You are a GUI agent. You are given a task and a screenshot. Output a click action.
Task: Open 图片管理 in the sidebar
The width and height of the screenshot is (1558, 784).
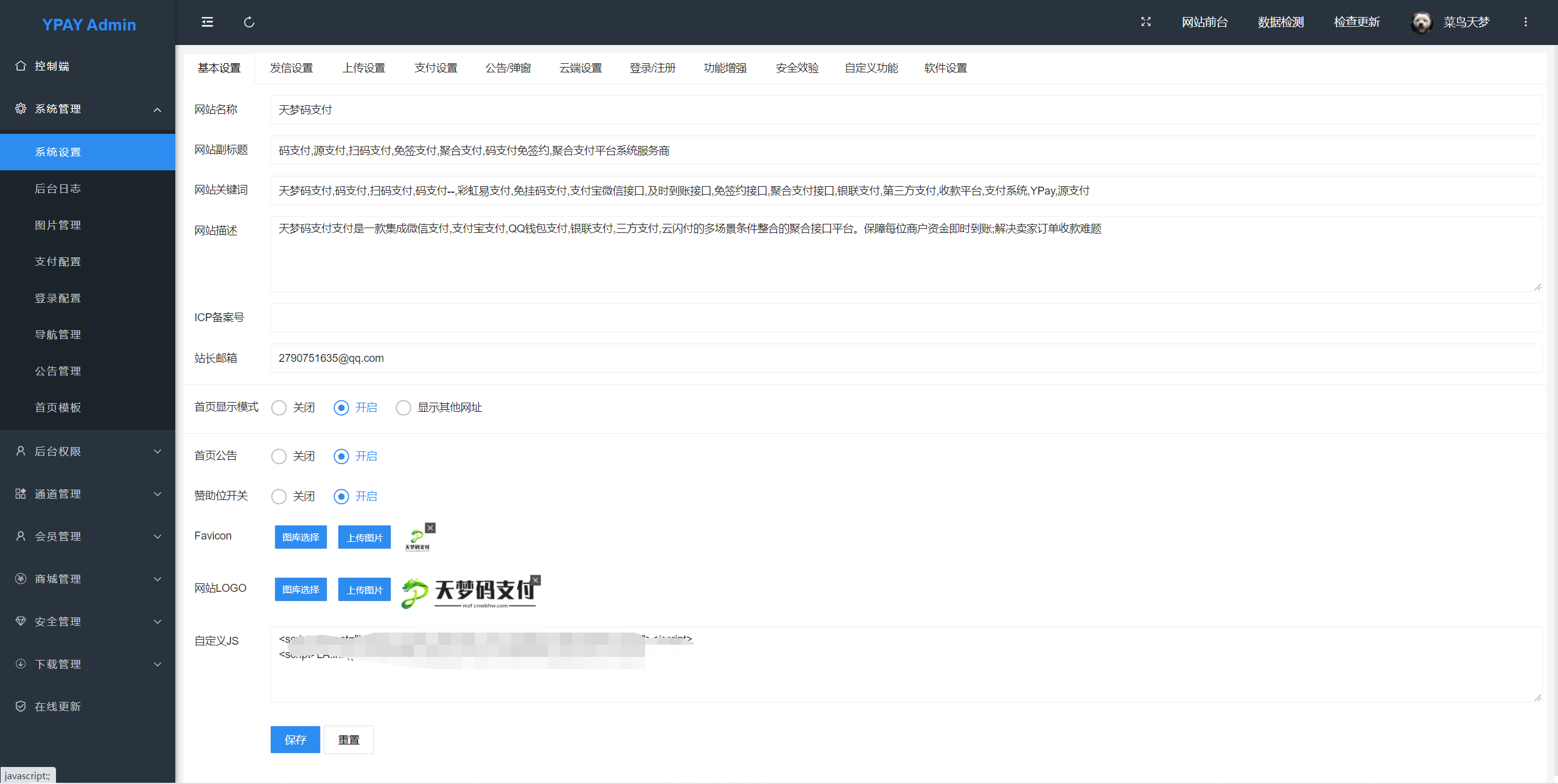tap(88, 225)
